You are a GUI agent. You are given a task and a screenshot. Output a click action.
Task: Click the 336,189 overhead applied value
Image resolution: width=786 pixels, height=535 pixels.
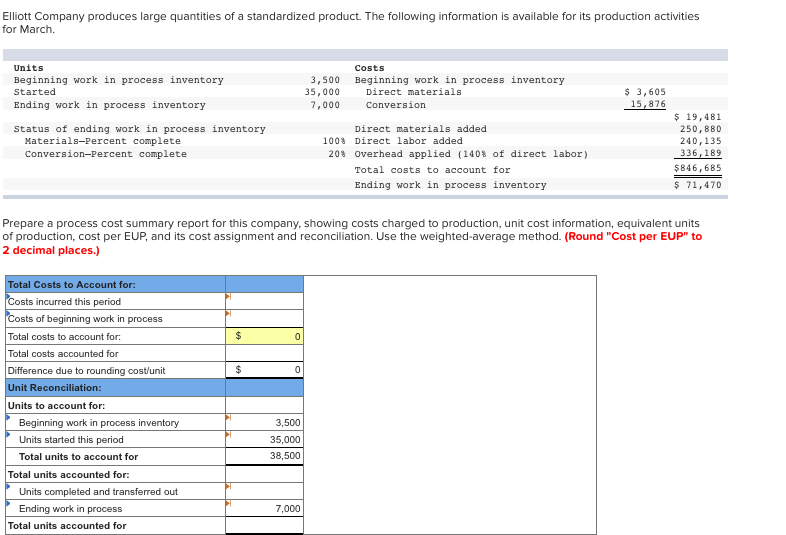click(x=700, y=153)
